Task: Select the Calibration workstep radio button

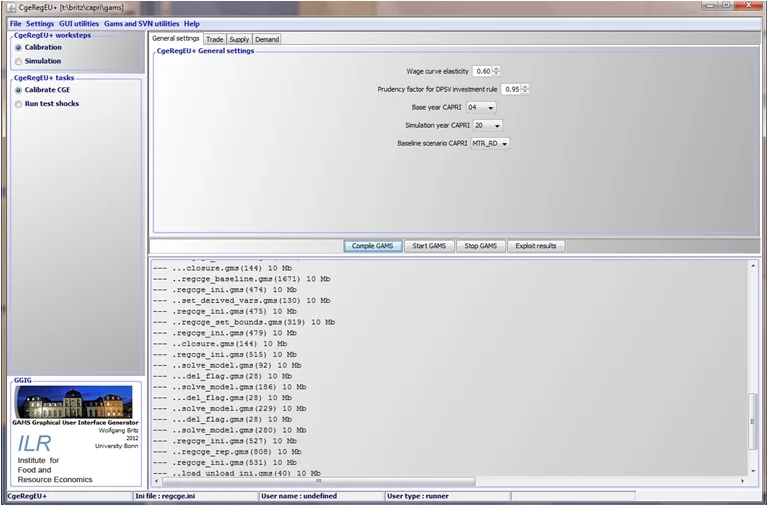Action: [x=18, y=47]
